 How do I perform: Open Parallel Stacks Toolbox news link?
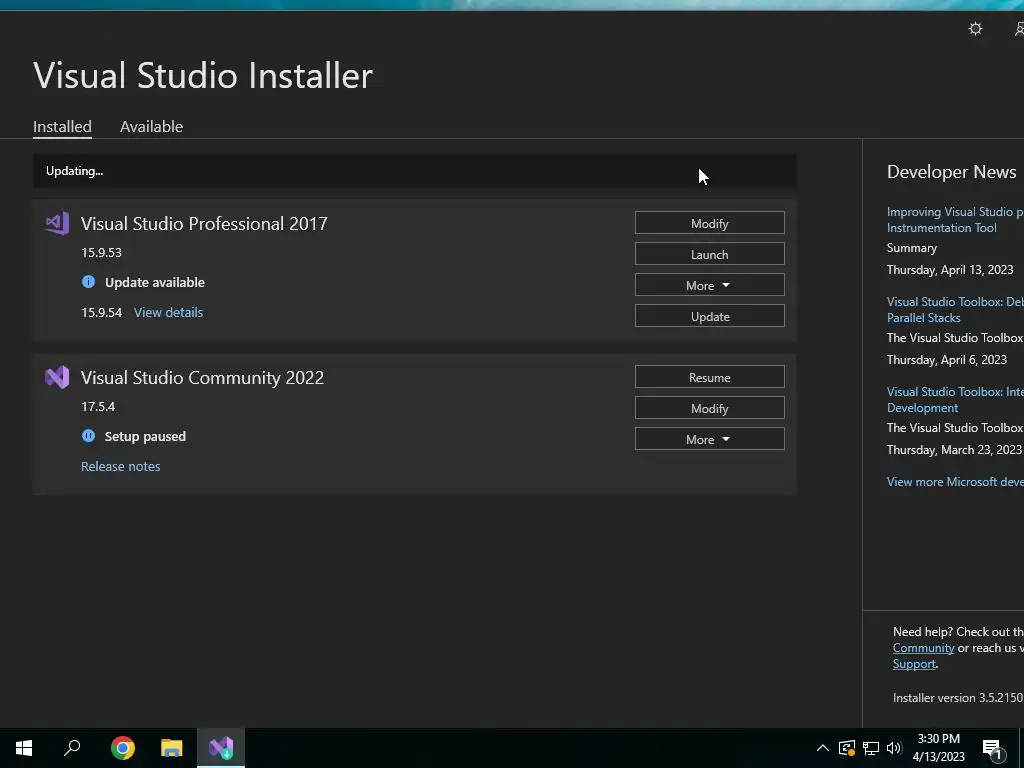click(x=955, y=310)
